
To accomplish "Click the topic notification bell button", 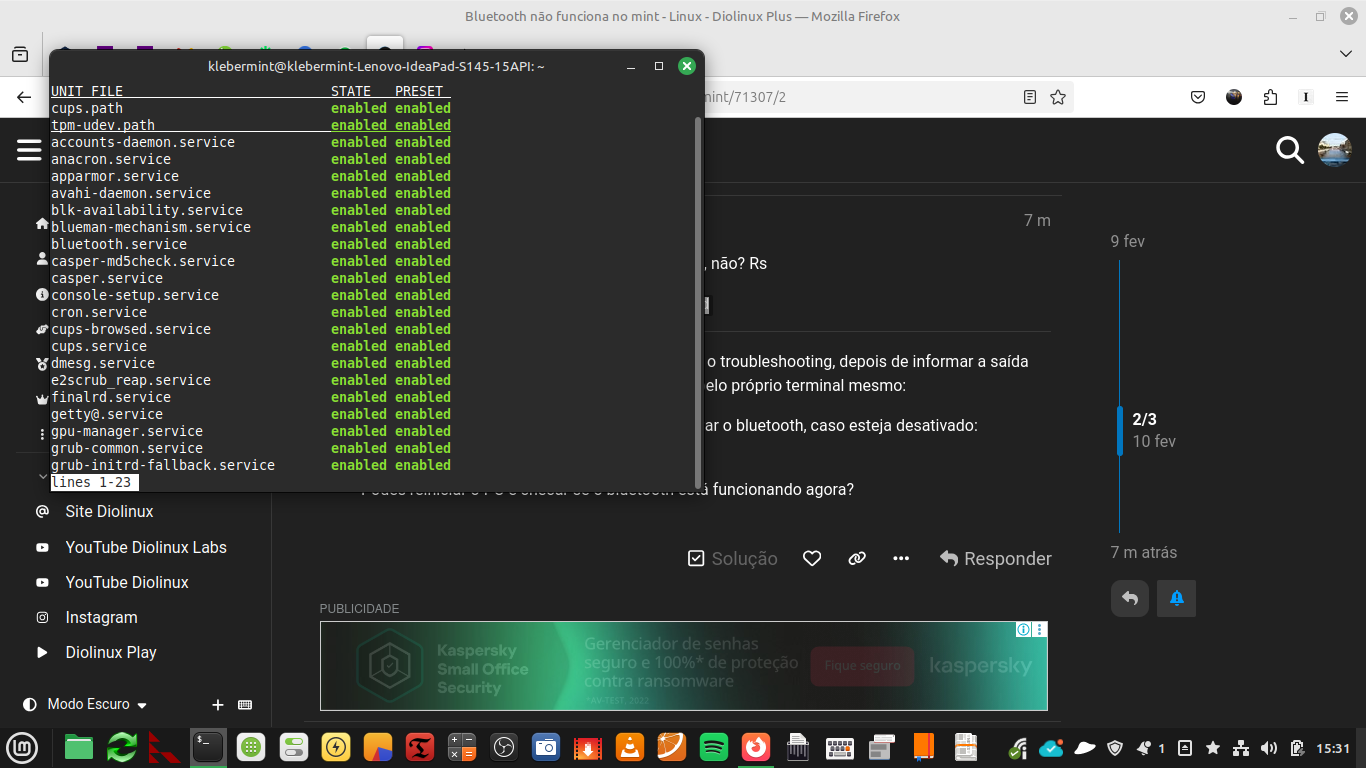I will click(1177, 598).
